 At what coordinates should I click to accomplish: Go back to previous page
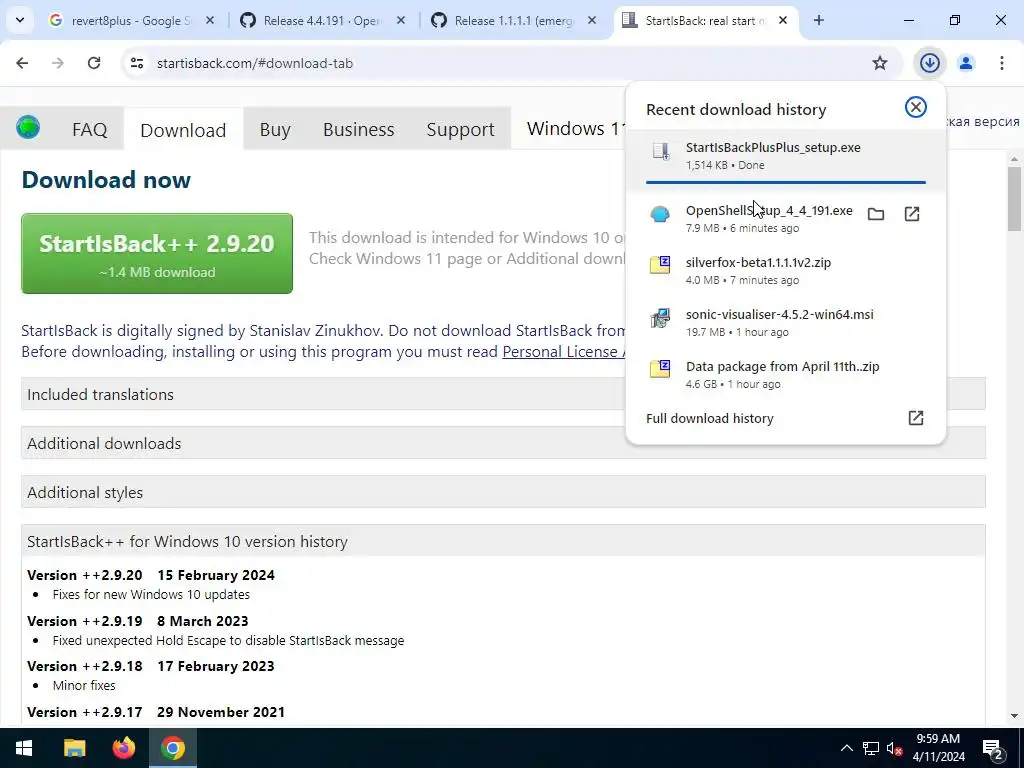[x=22, y=63]
